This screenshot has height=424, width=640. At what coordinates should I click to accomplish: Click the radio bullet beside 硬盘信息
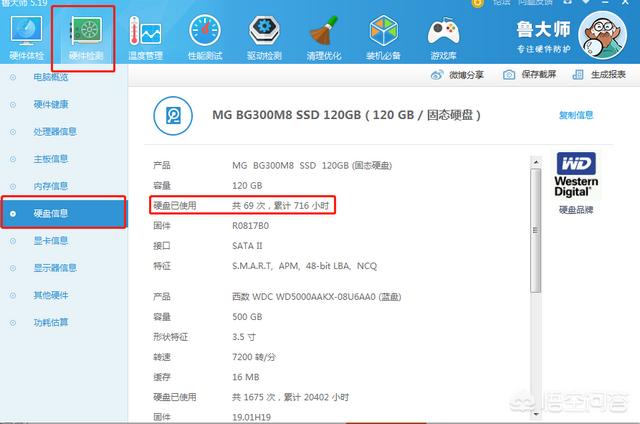[13, 213]
